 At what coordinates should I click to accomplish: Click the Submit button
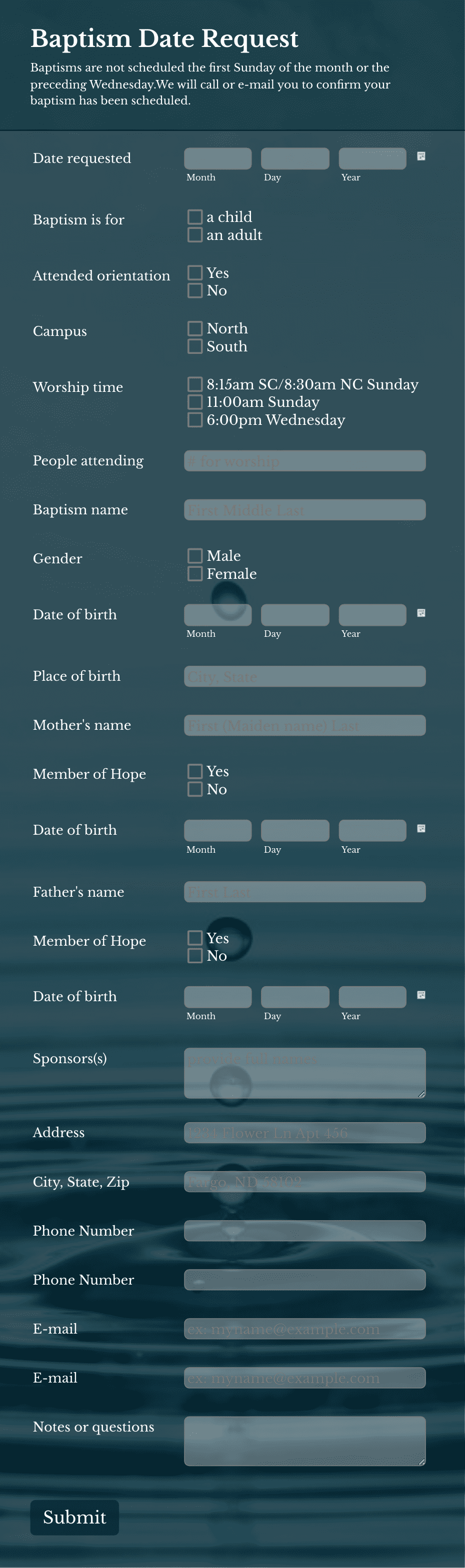tap(74, 1517)
